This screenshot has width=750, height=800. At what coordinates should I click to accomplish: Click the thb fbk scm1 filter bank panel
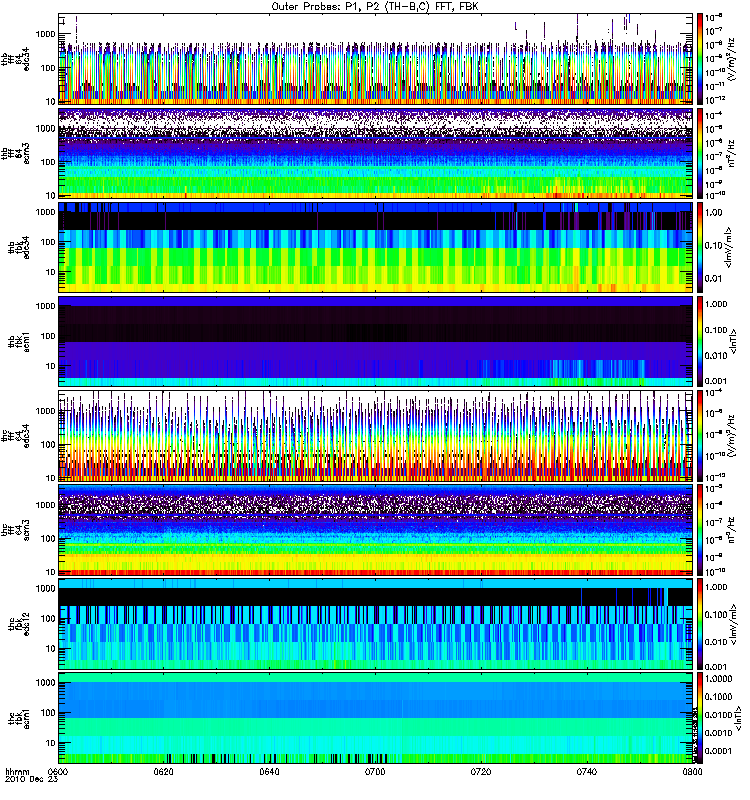pyautogui.click(x=376, y=341)
